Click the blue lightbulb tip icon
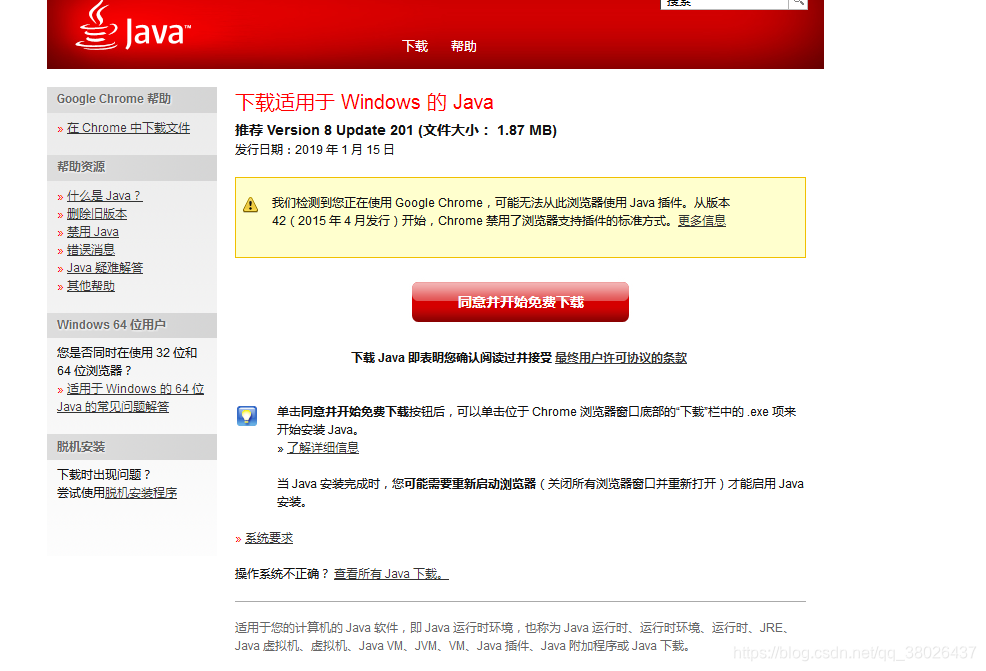Screen dimensions: 986x671 246,416
